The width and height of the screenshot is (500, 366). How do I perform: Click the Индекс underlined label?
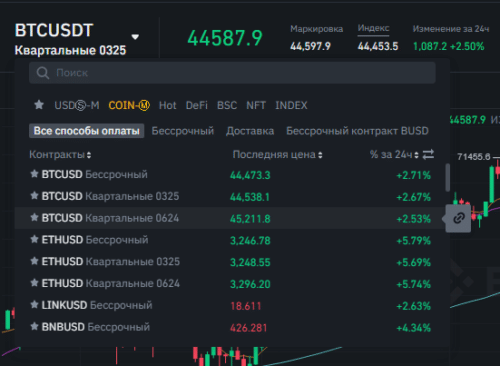click(x=373, y=28)
